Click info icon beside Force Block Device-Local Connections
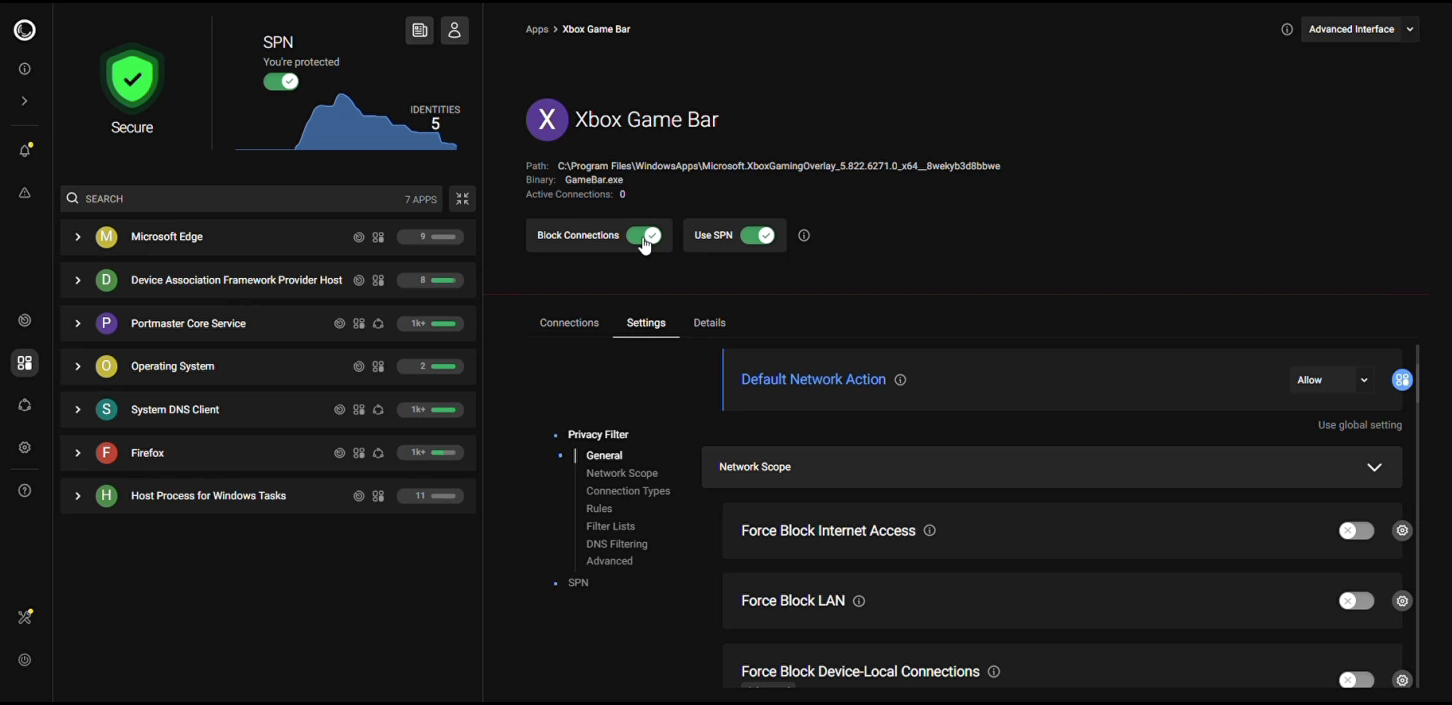Image resolution: width=1452 pixels, height=705 pixels. pyautogui.click(x=994, y=672)
